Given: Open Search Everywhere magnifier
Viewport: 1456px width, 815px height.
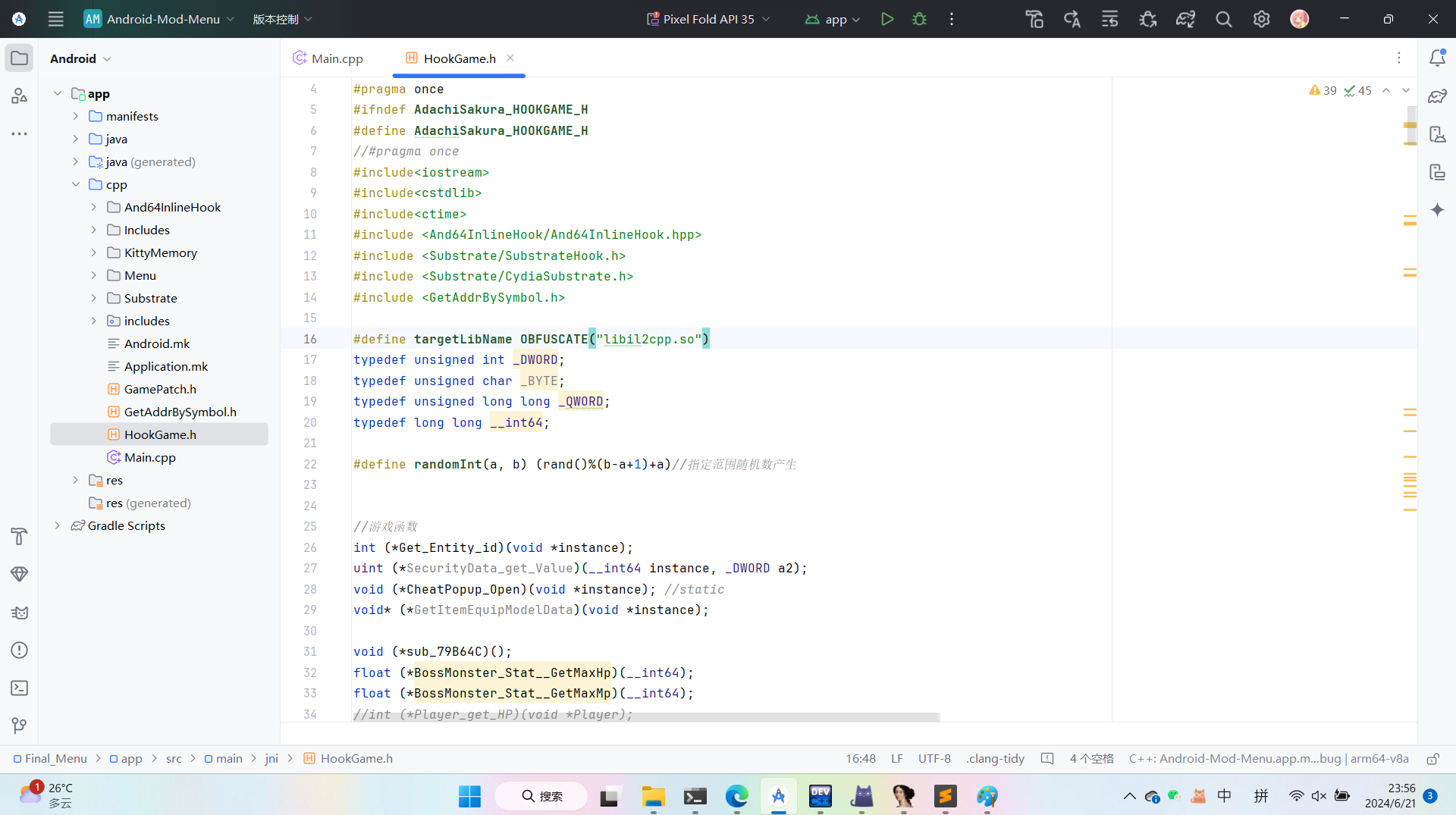Looking at the screenshot, I should point(1223,19).
